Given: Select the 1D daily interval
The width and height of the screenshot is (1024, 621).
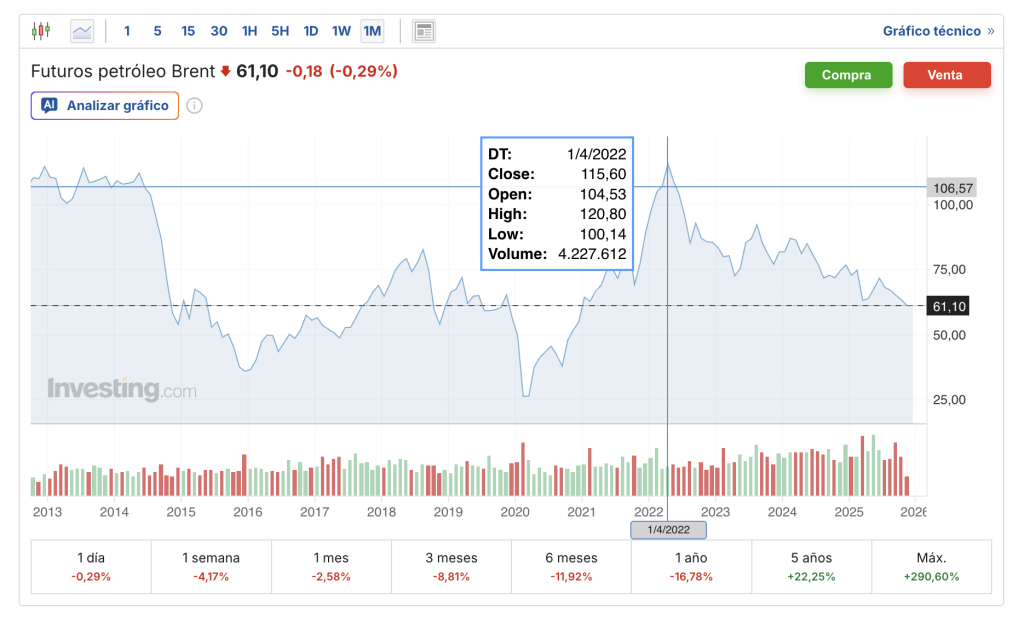Looking at the screenshot, I should click(310, 31).
